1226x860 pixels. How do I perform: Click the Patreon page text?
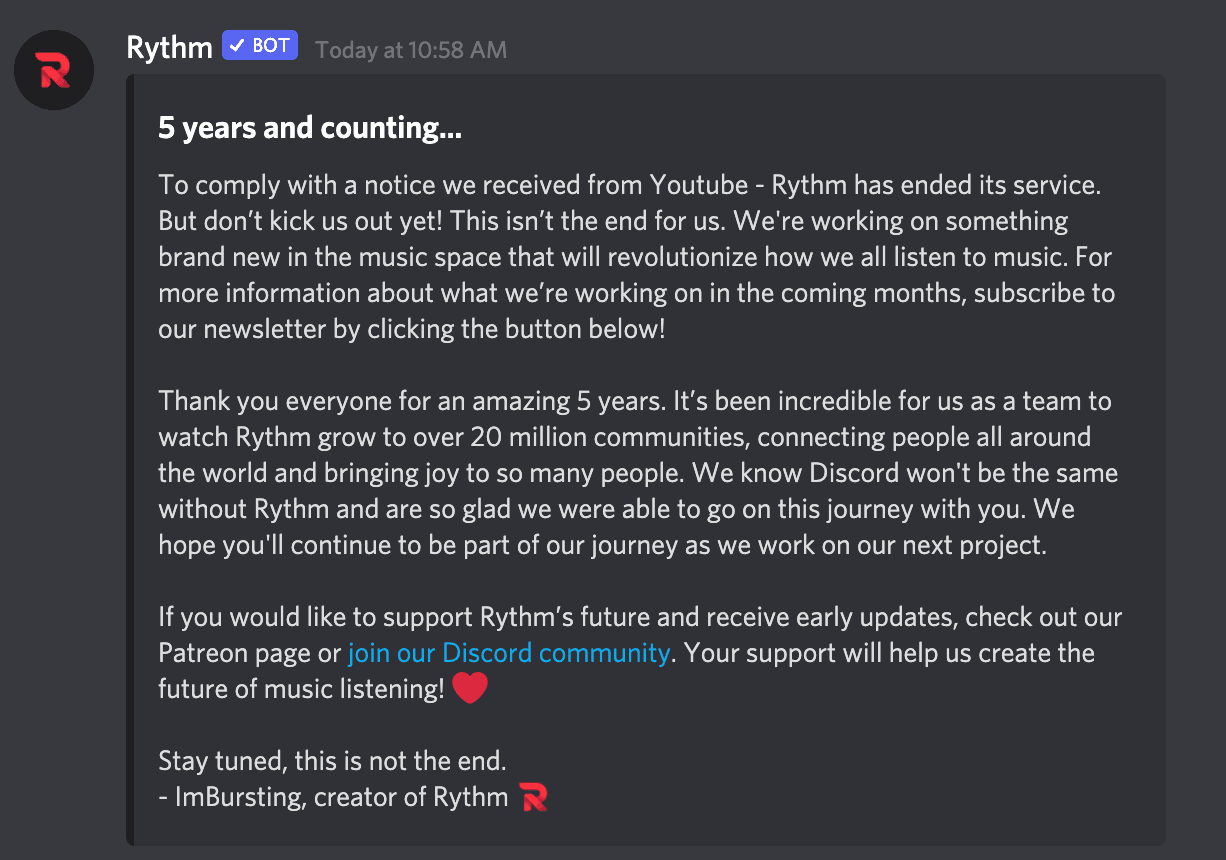pos(234,653)
